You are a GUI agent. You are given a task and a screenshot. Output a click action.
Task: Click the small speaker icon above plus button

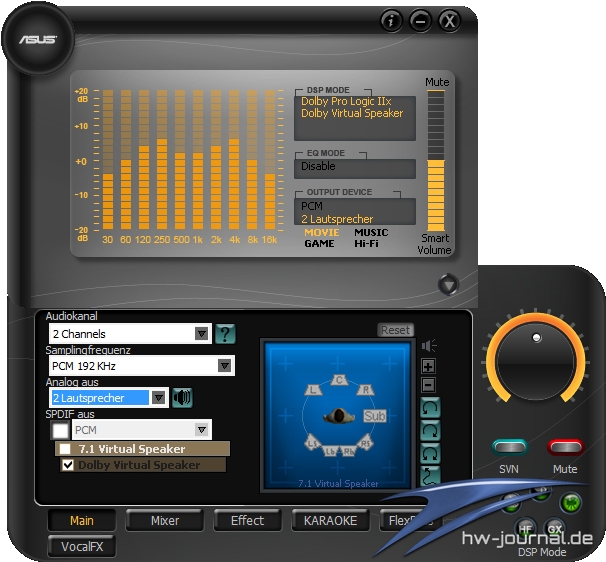pos(429,346)
